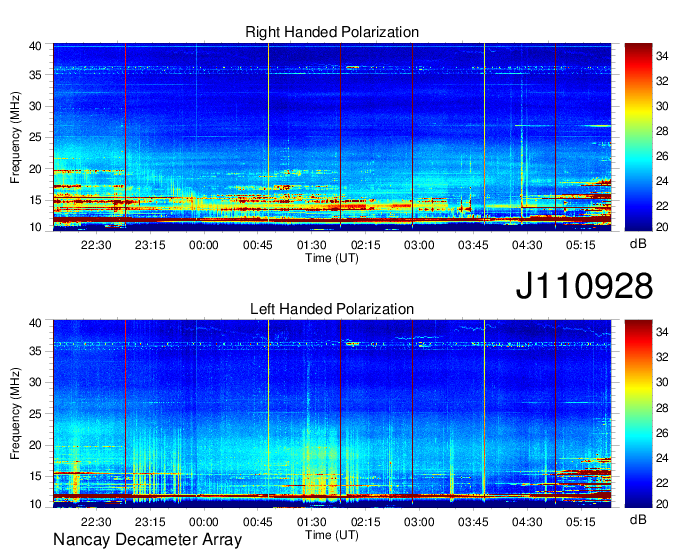This screenshot has width=680, height=552.
Task: Click the color bar of the Left Handed plot
Action: pos(638,414)
